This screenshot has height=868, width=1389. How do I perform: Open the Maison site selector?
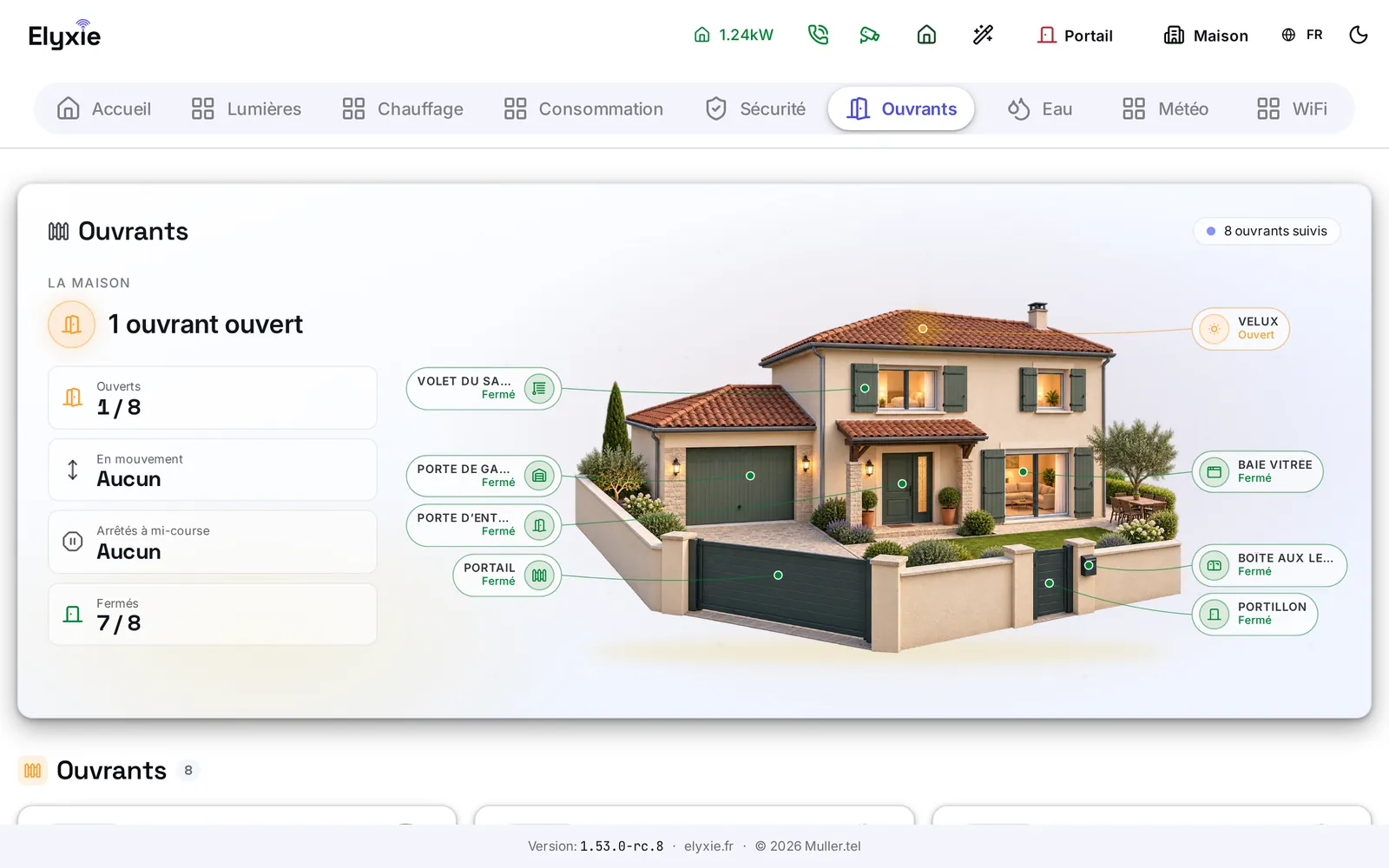pos(1206,35)
